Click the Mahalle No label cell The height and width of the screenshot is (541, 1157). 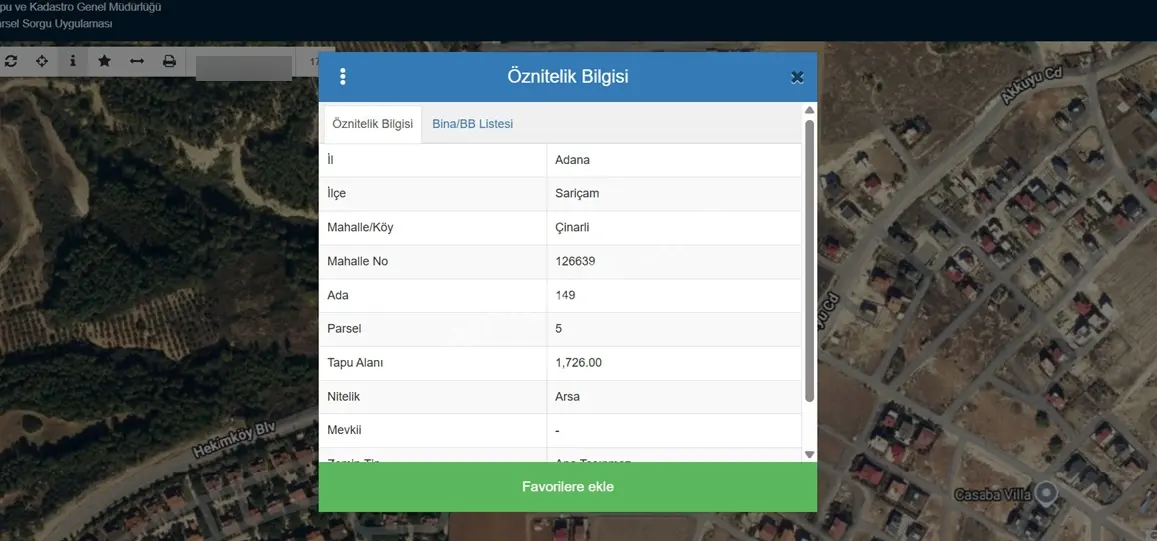(432, 262)
